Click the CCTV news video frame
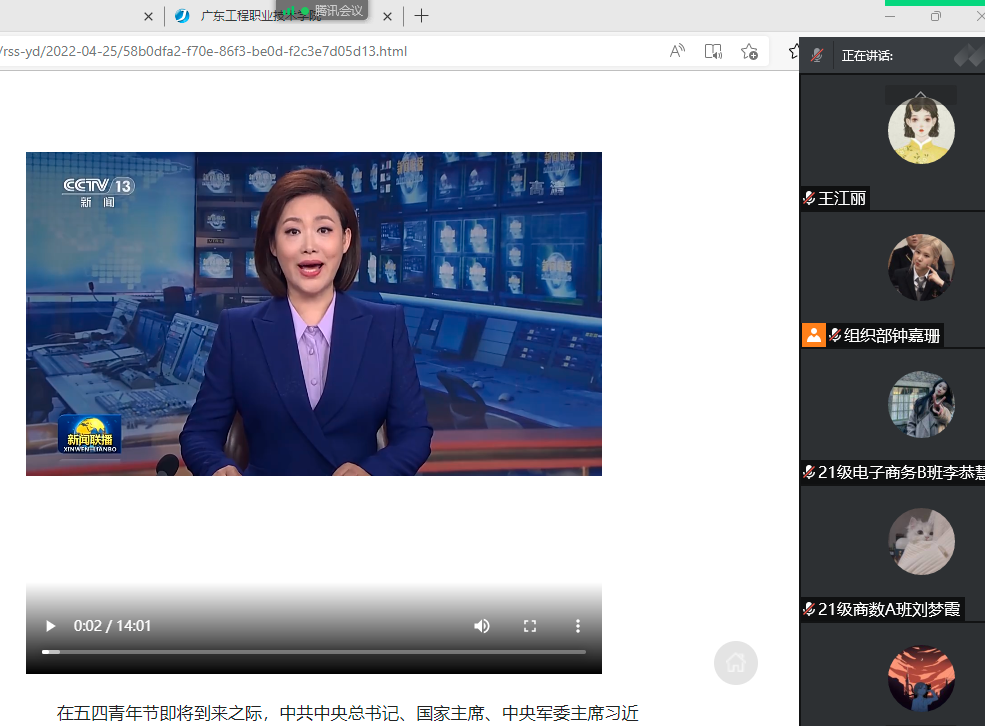The width and height of the screenshot is (985, 726). coord(313,313)
